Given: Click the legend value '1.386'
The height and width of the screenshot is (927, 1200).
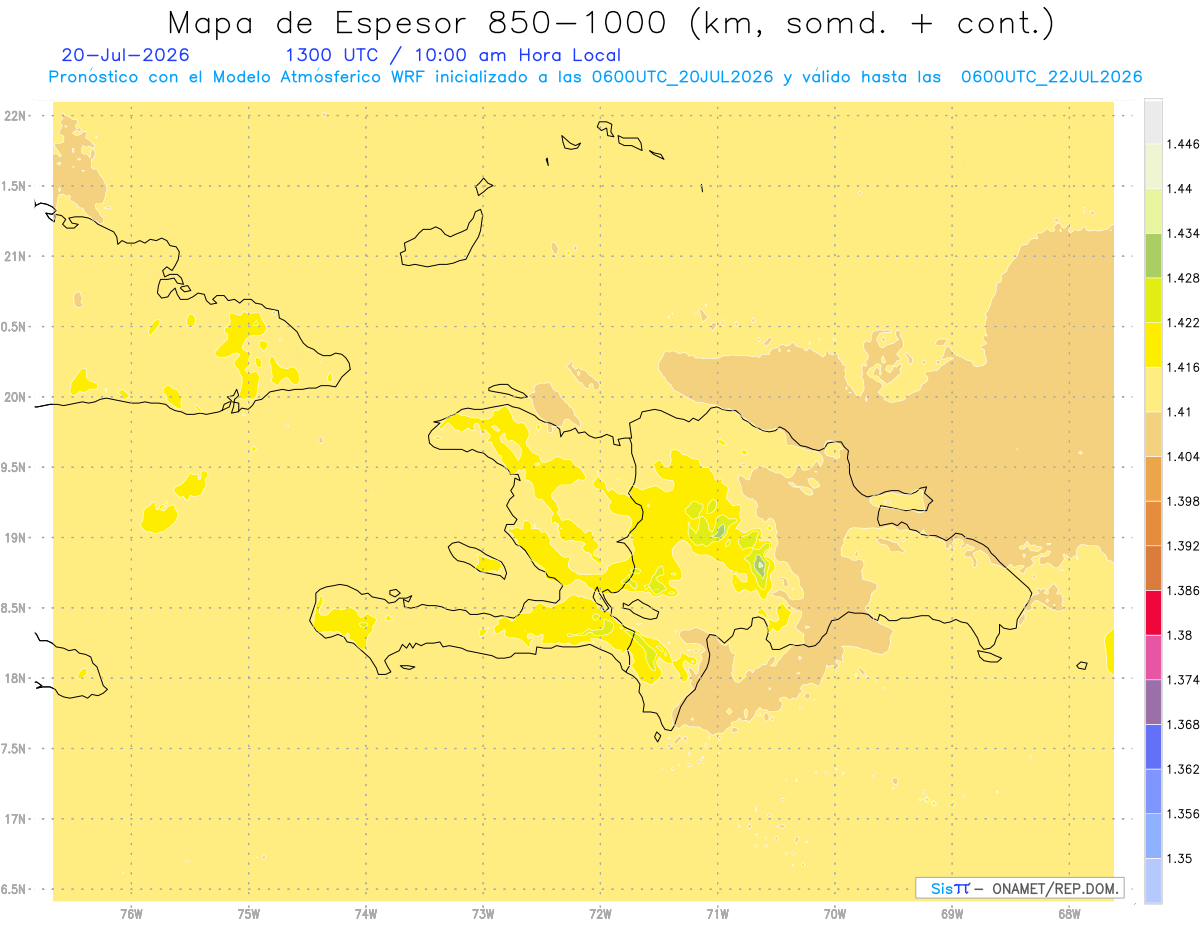Looking at the screenshot, I should click(x=1182, y=590).
